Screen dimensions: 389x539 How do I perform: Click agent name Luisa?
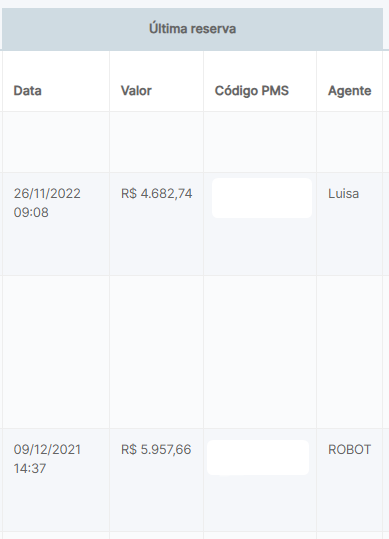[343, 194]
